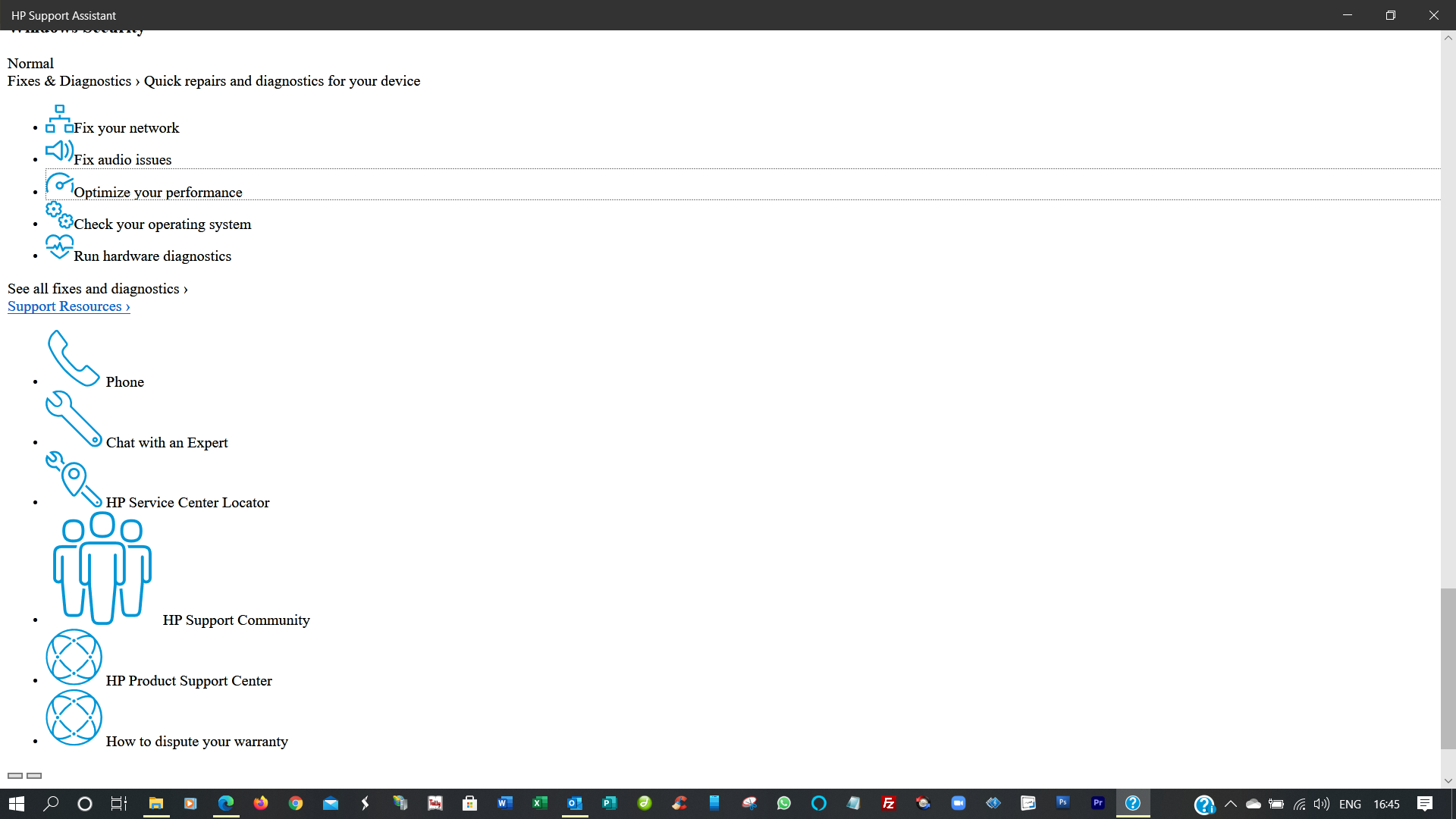
Task: Click the Chat with an Expert wrench icon
Action: point(74,419)
